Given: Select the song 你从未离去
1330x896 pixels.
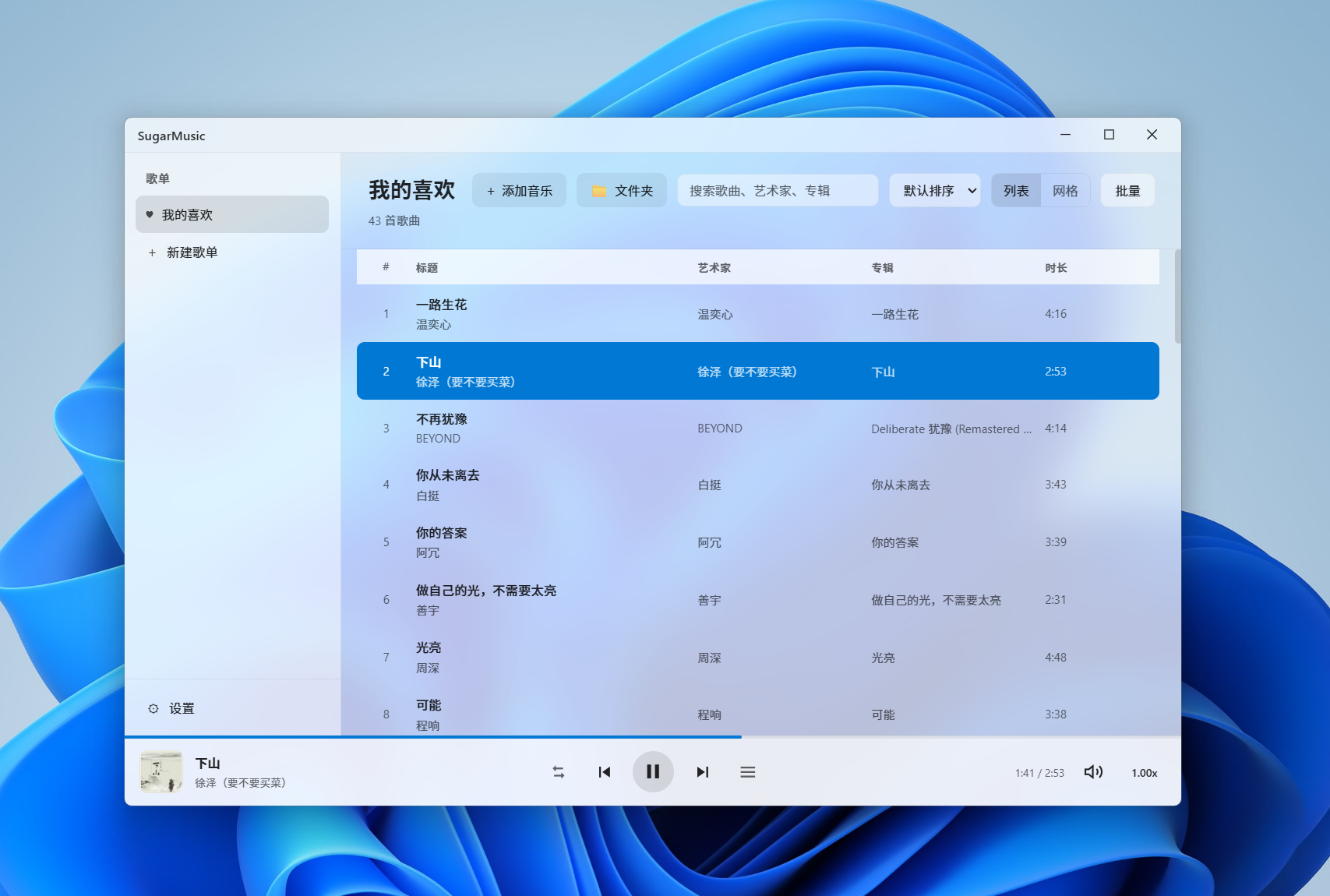Looking at the screenshot, I should tap(758, 485).
